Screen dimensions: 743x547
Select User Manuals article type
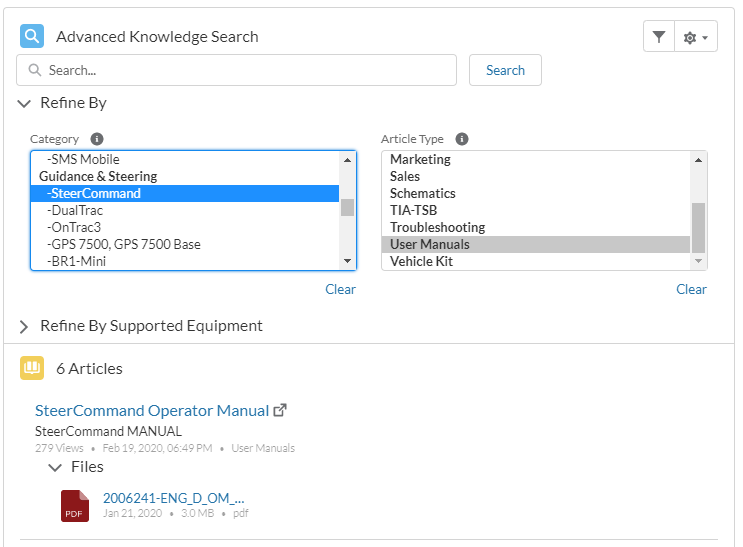pos(536,245)
